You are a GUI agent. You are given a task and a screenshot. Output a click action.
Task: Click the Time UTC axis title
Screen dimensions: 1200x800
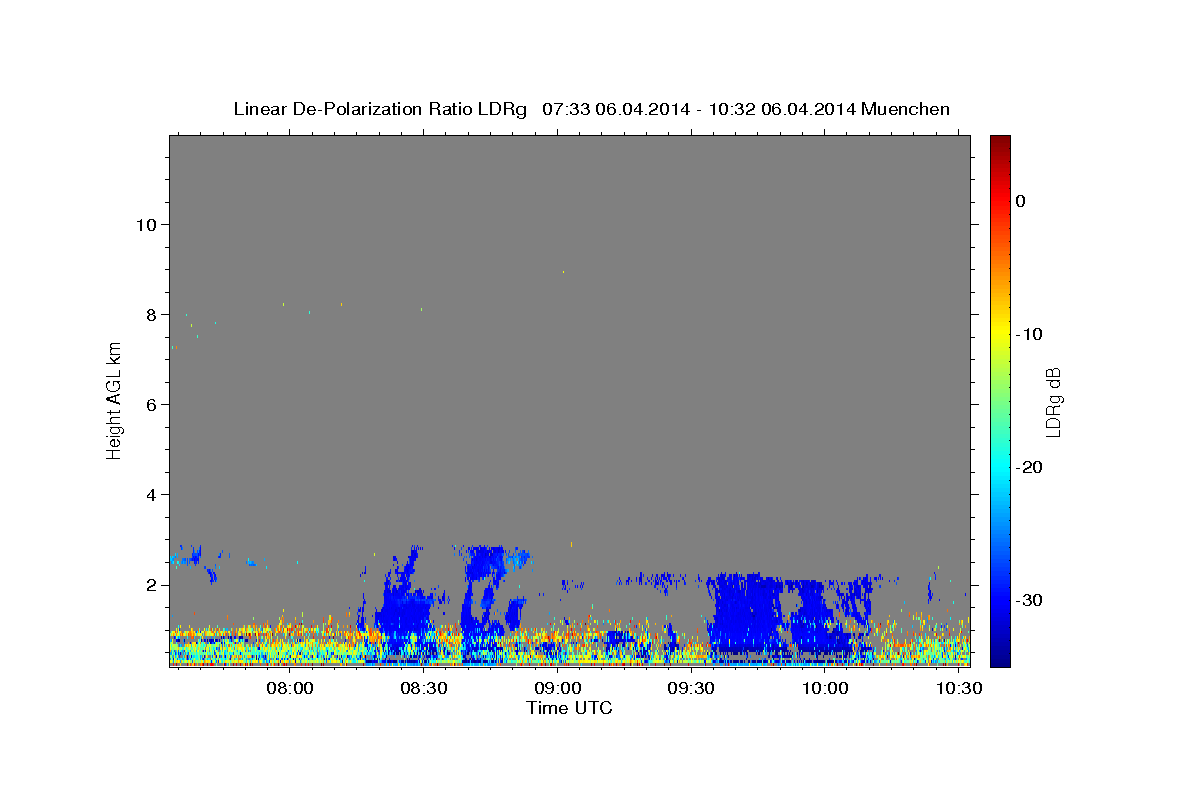click(x=569, y=708)
